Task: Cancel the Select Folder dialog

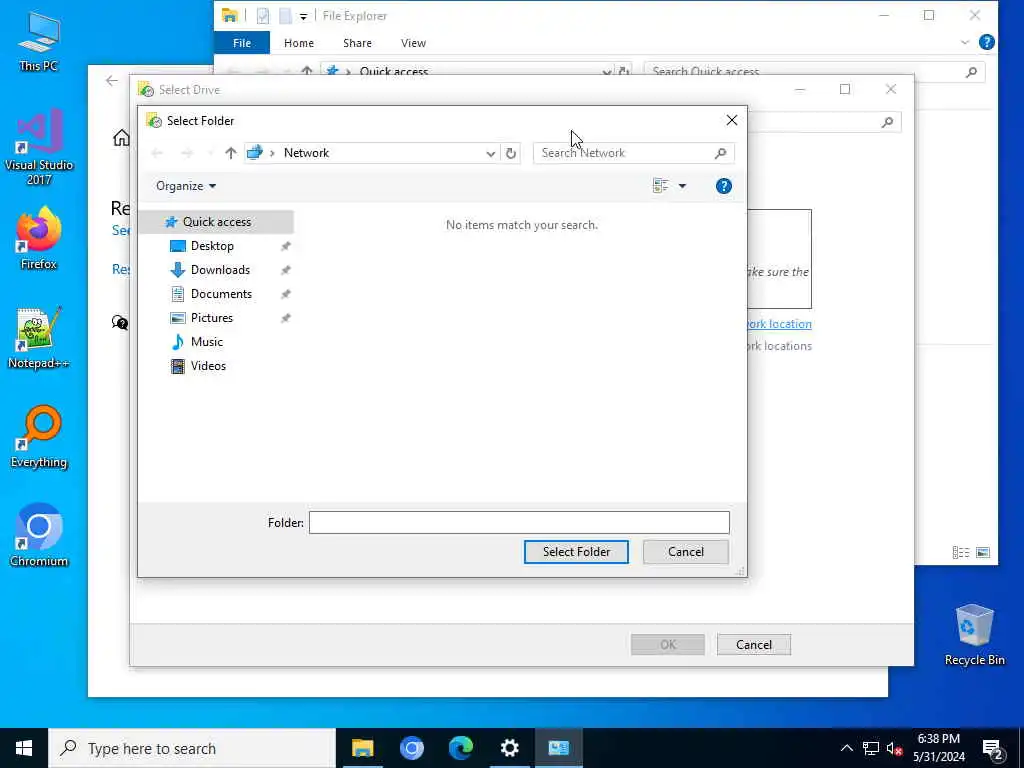Action: 686,552
